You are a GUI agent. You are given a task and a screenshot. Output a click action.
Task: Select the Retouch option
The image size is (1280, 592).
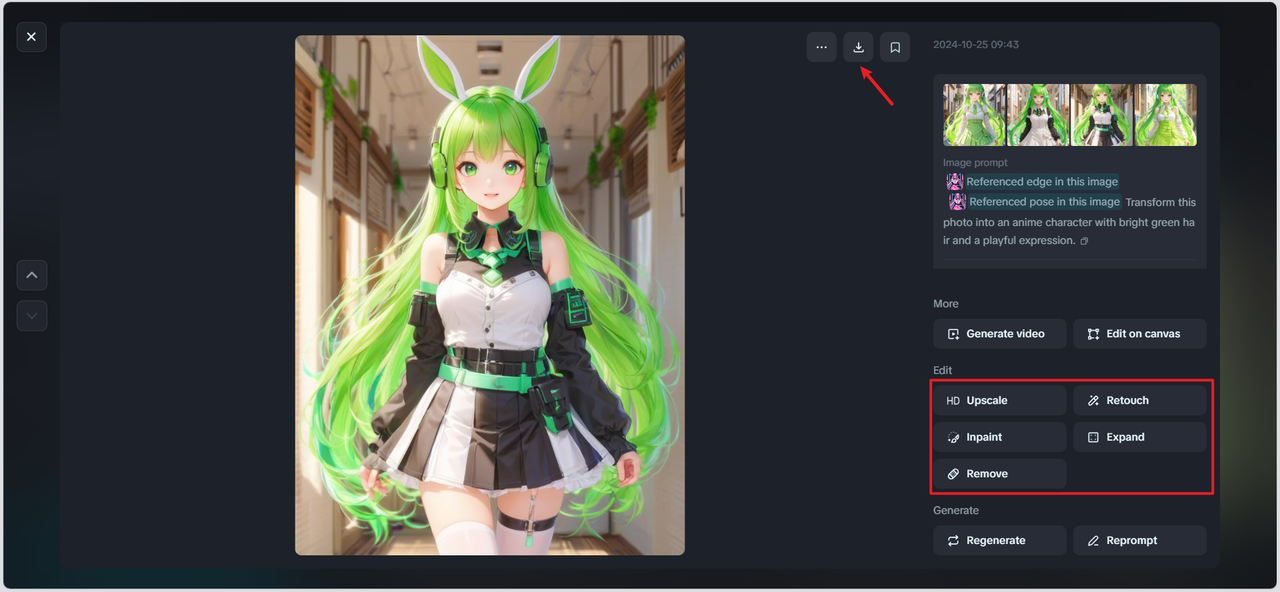1140,400
